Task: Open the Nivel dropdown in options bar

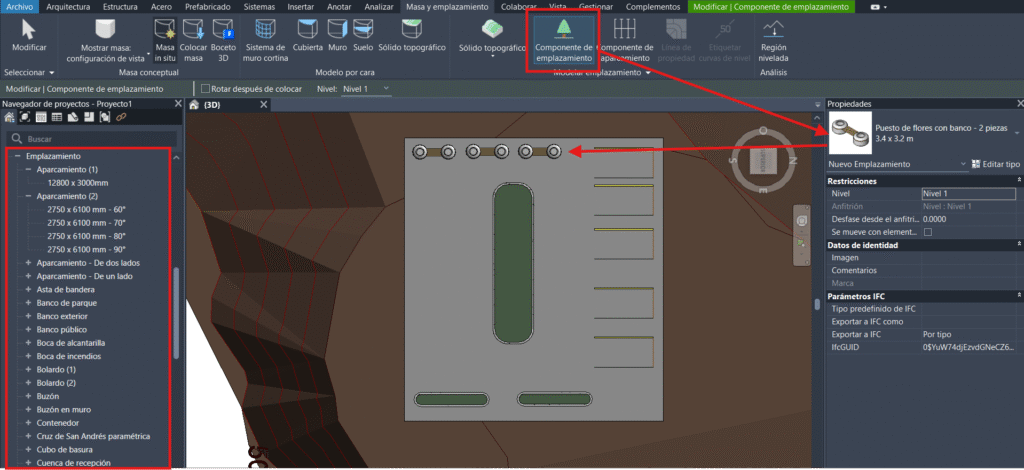Action: [367, 89]
